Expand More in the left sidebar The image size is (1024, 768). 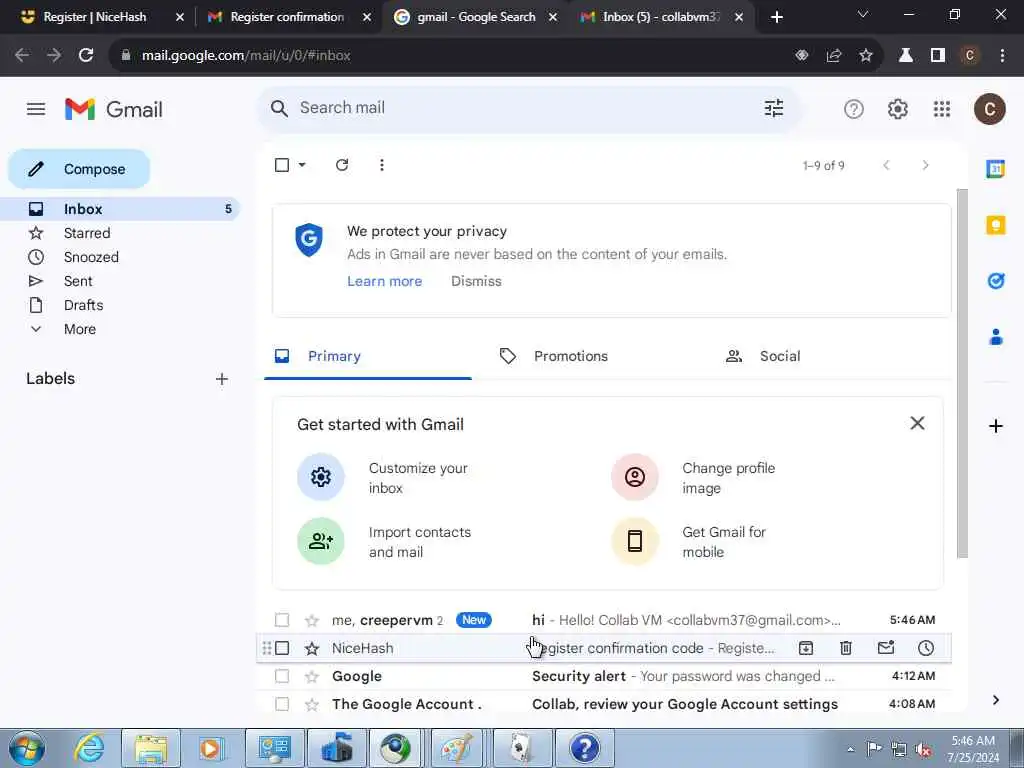[x=80, y=329]
